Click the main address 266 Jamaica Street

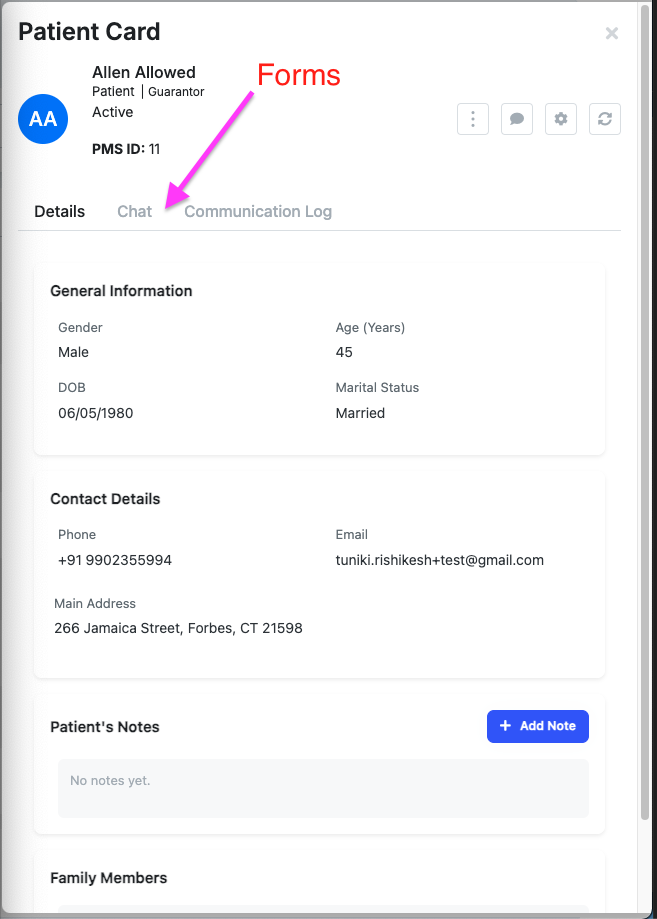tap(178, 629)
